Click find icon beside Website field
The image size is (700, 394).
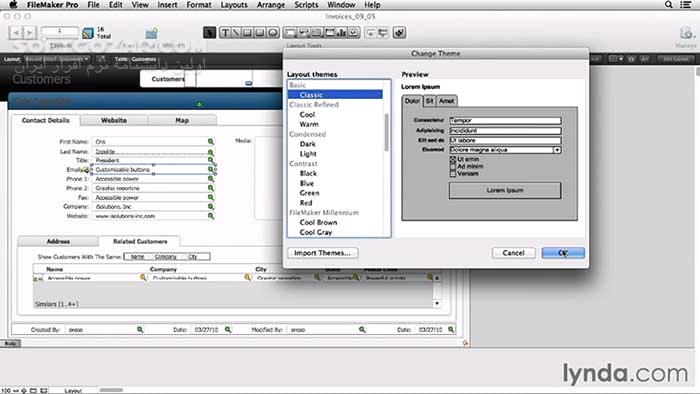[x=211, y=216]
